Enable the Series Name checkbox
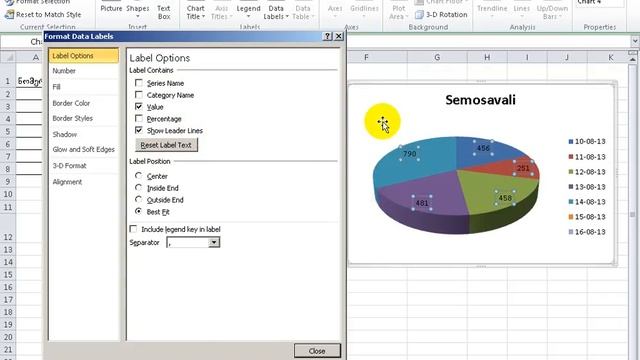 pyautogui.click(x=139, y=83)
